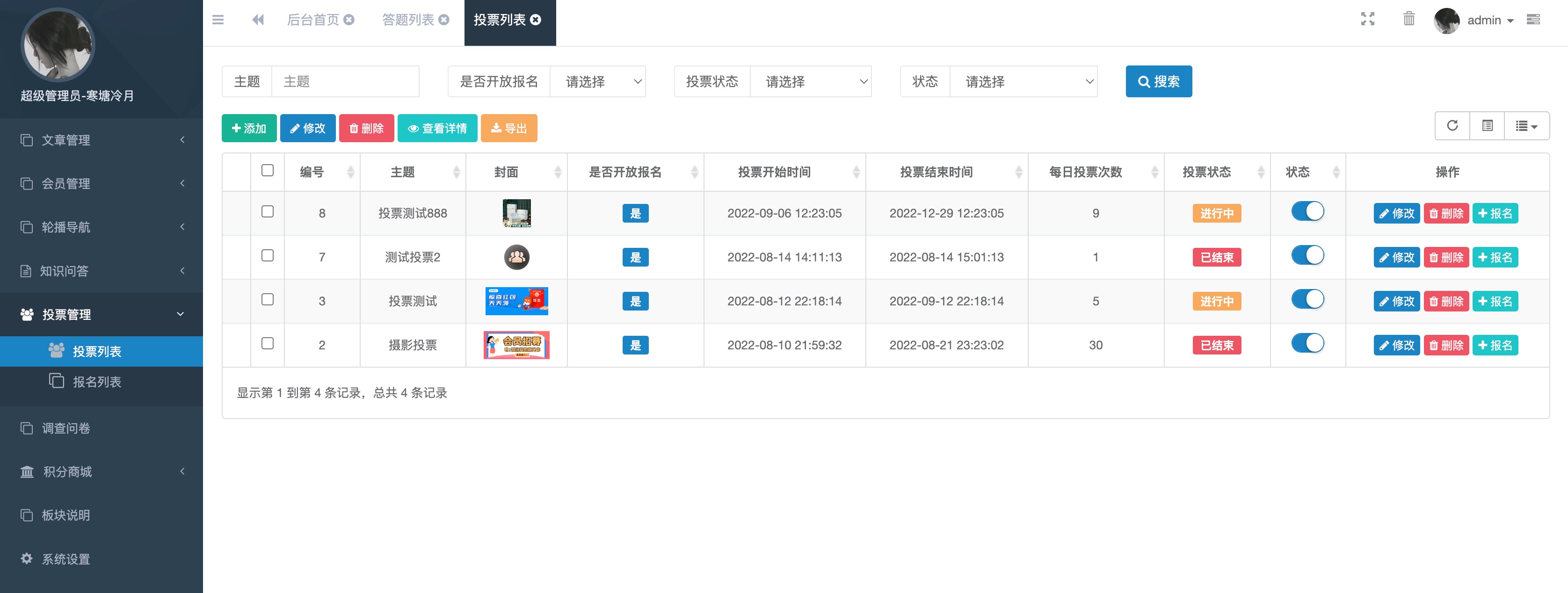
Task: Sort by 投票结束时间 column arrows
Action: [1019, 172]
